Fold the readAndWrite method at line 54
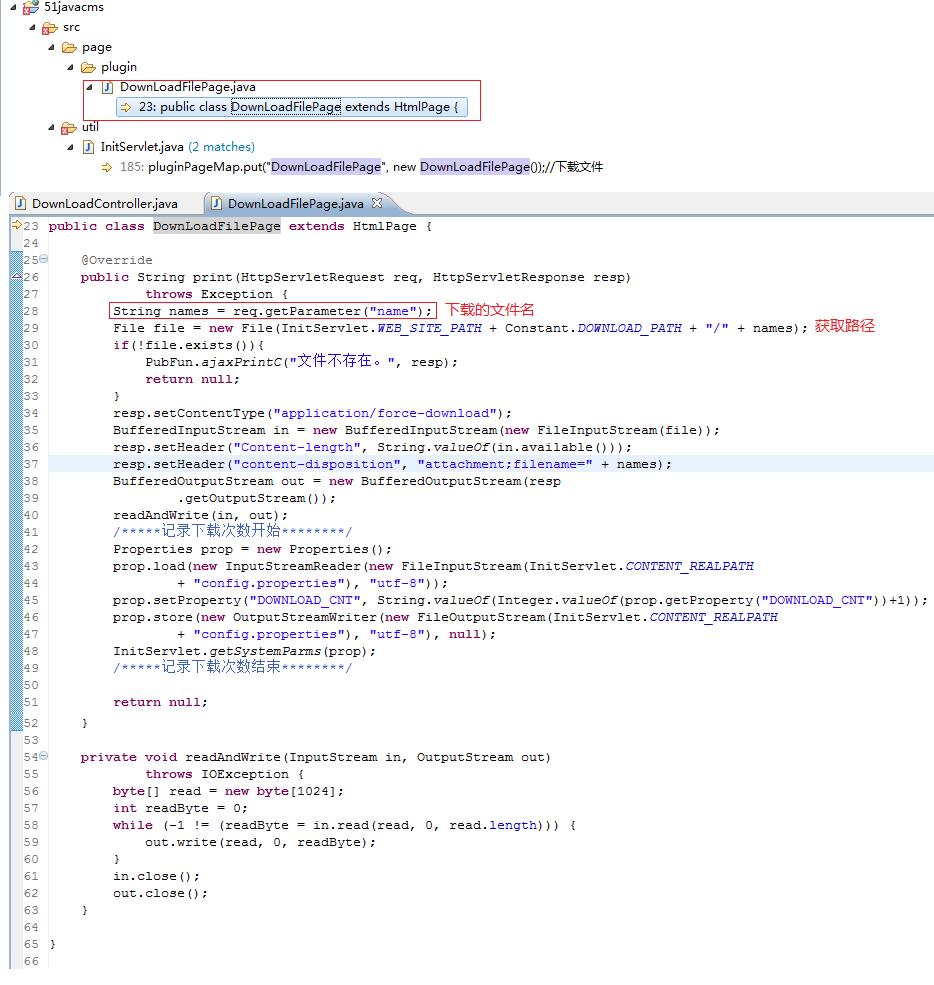This screenshot has height=985, width=934. pyautogui.click(x=43, y=756)
